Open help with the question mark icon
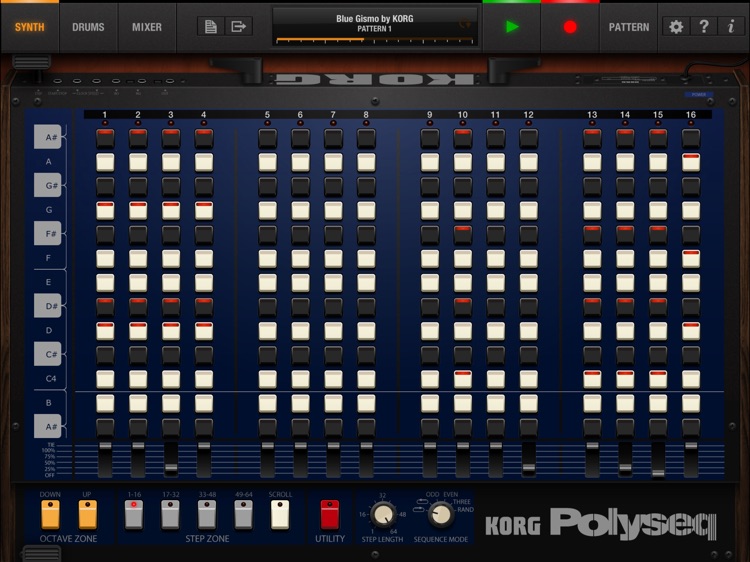This screenshot has height=562, width=750. pyautogui.click(x=704, y=27)
